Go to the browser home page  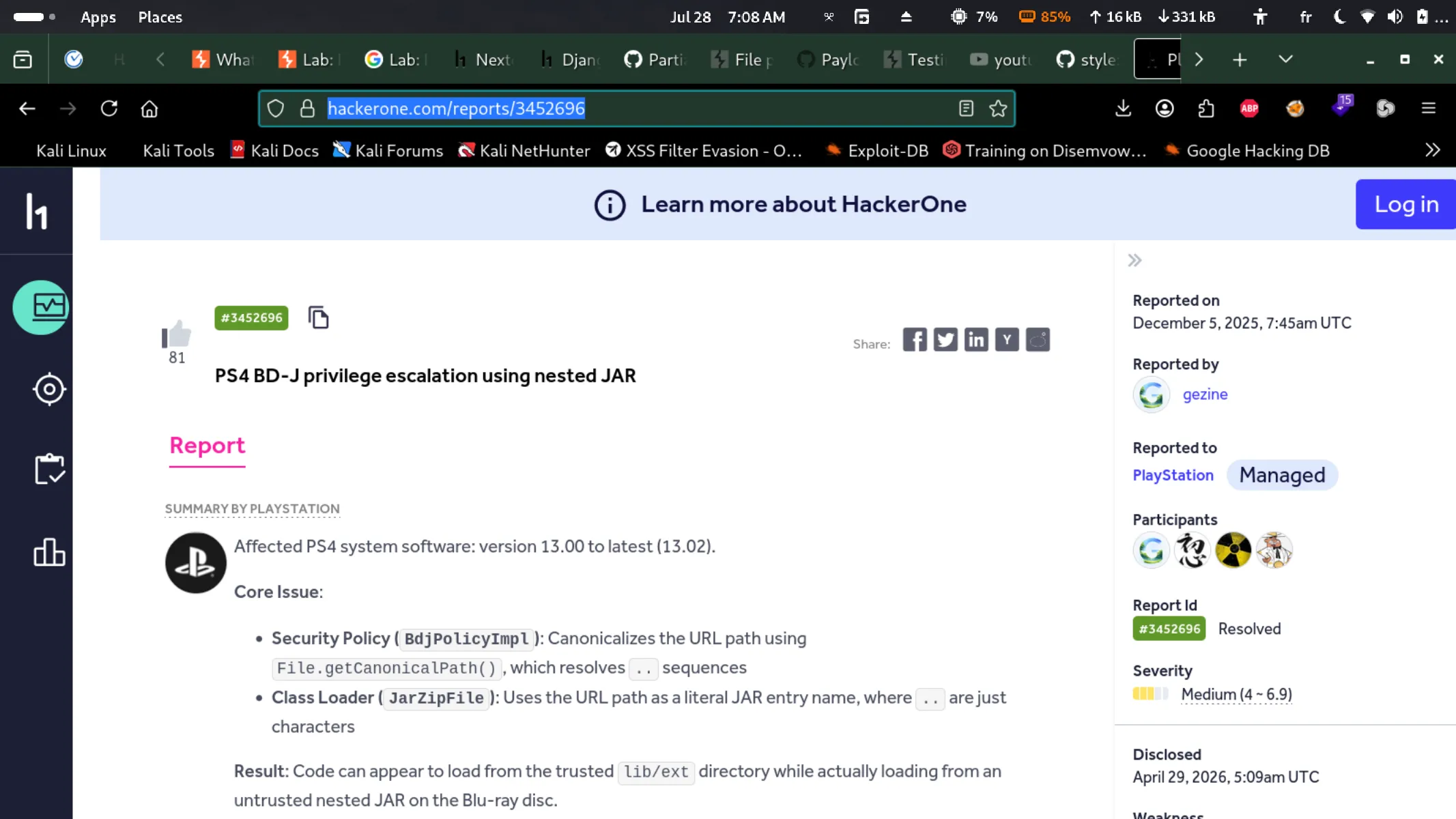(x=149, y=109)
